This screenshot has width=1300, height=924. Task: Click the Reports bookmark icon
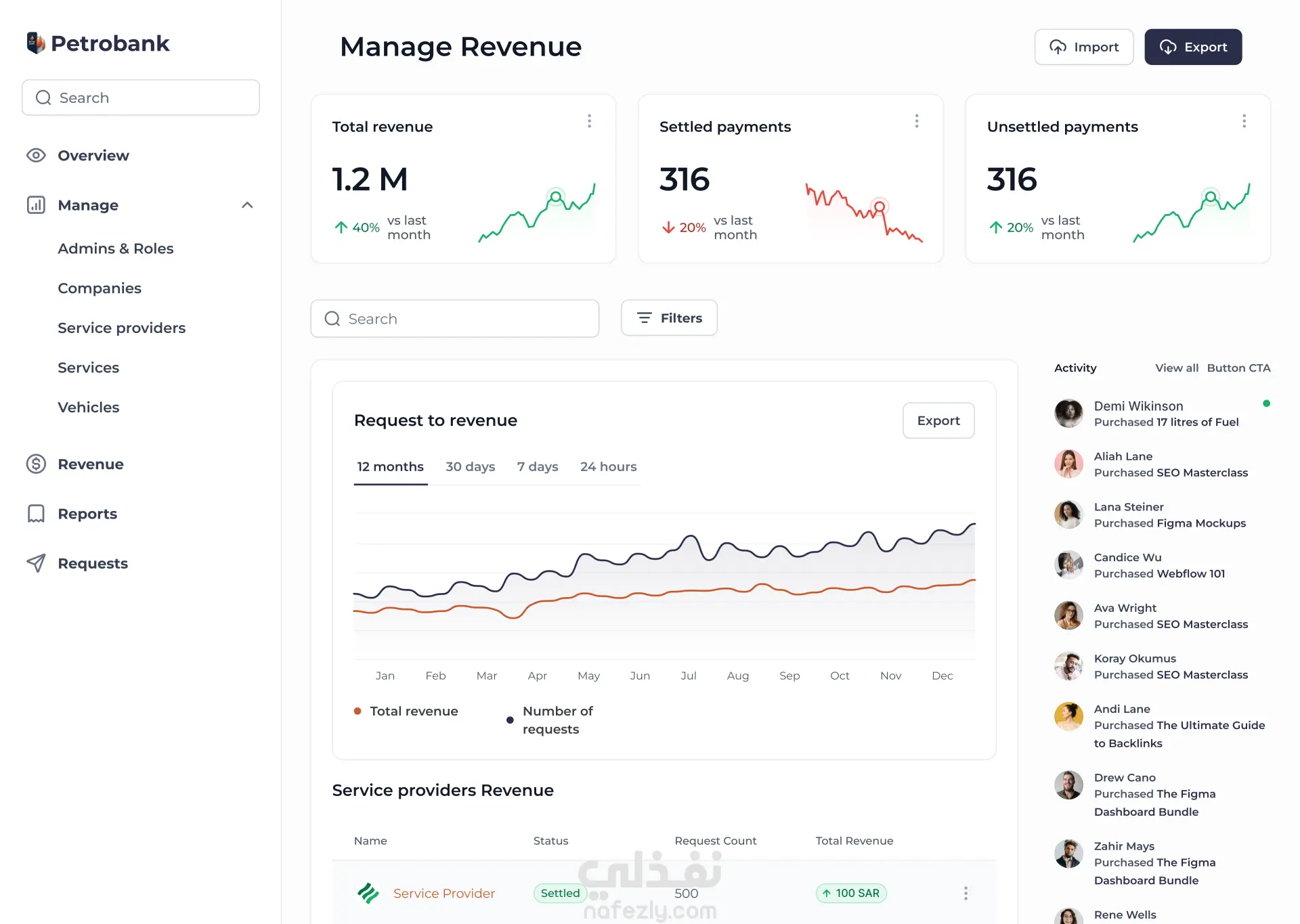click(36, 514)
